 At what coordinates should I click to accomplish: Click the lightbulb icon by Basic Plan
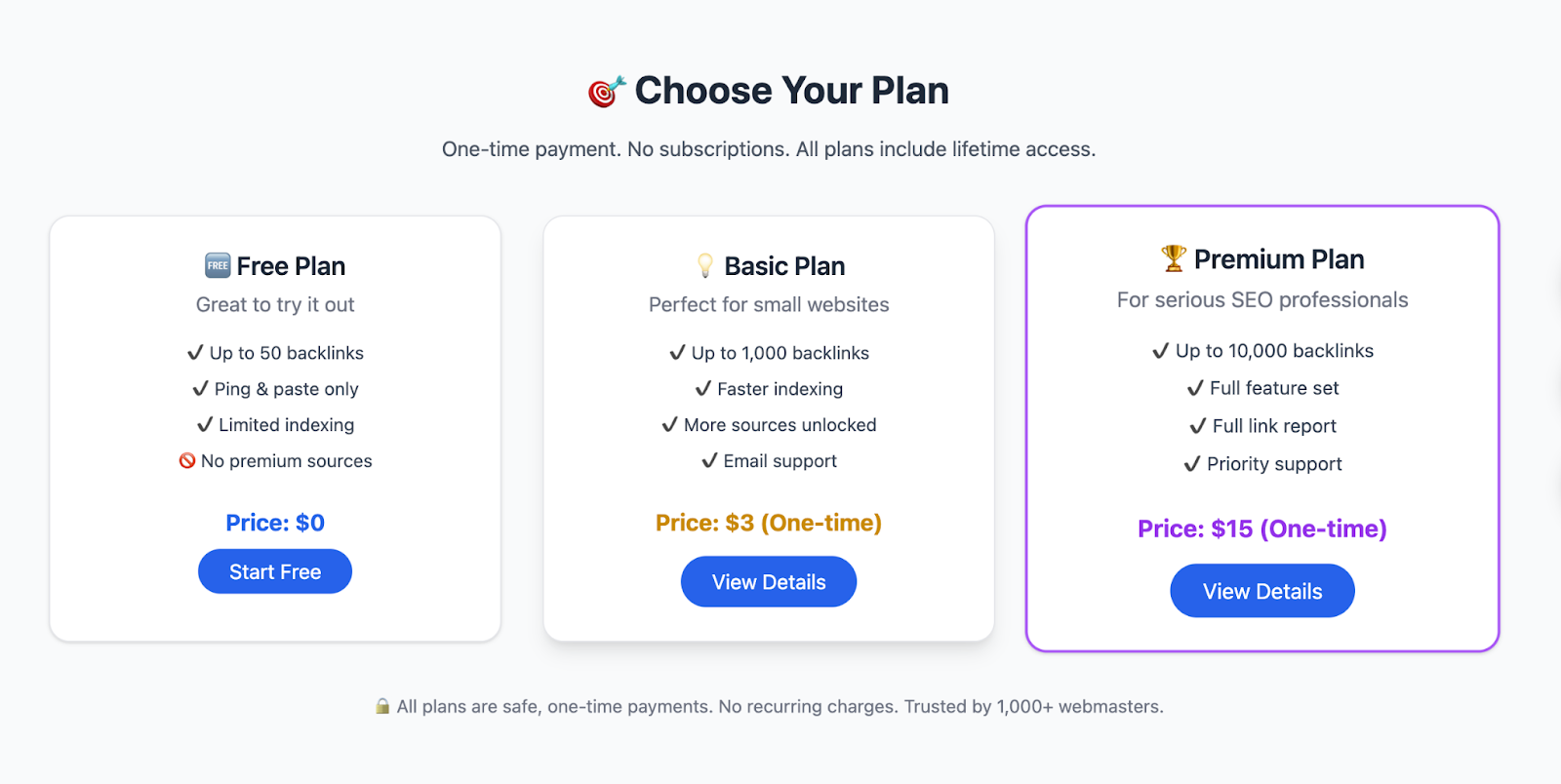[x=705, y=265]
